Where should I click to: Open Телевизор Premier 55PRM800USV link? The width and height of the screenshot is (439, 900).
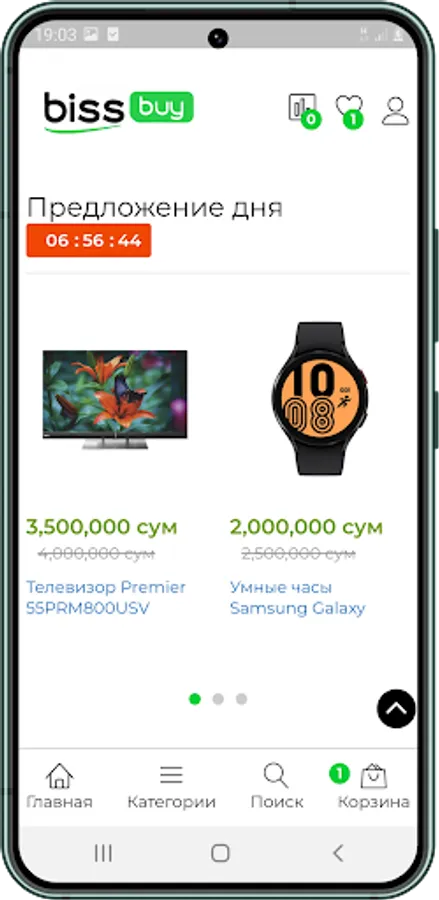pos(106,598)
